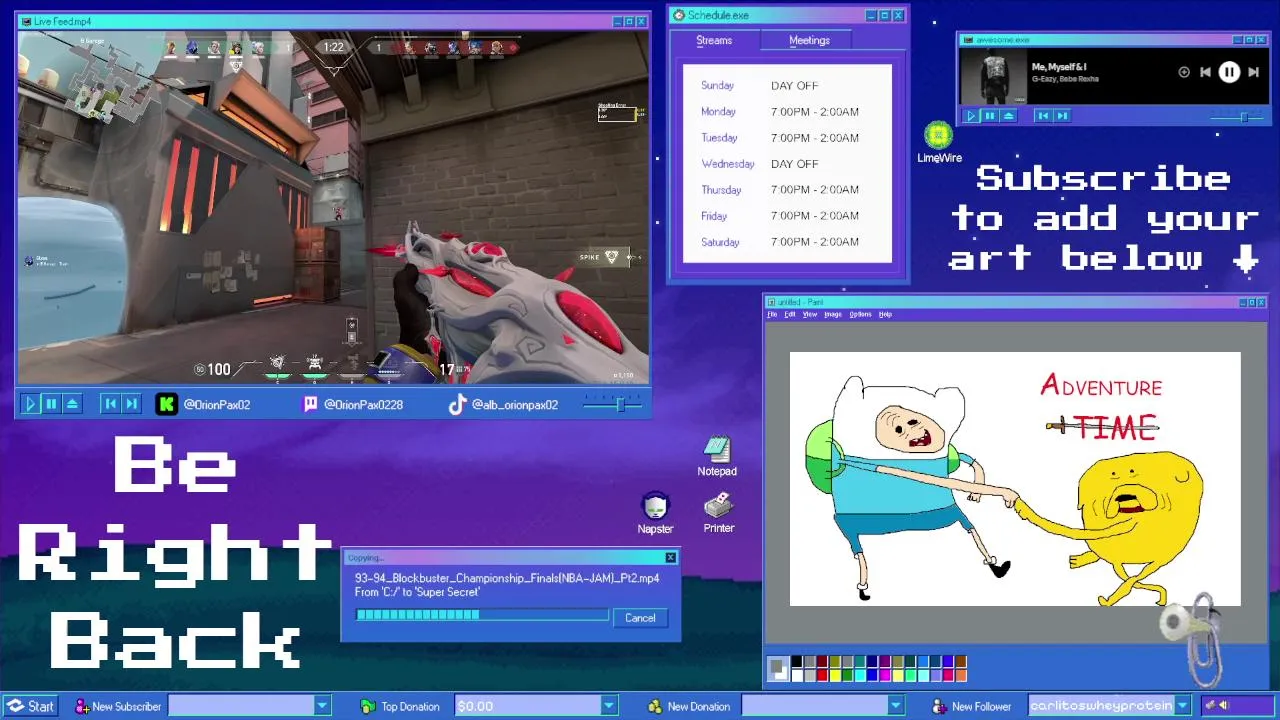Click the eject button in Live Feed controls

click(x=72, y=404)
